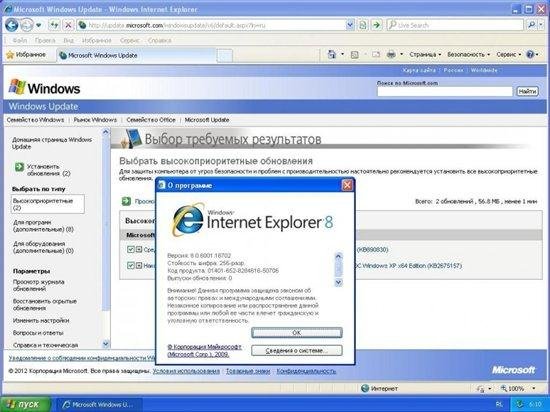Open the search provider dropdown arrow
550x412 pixels.
(542, 25)
